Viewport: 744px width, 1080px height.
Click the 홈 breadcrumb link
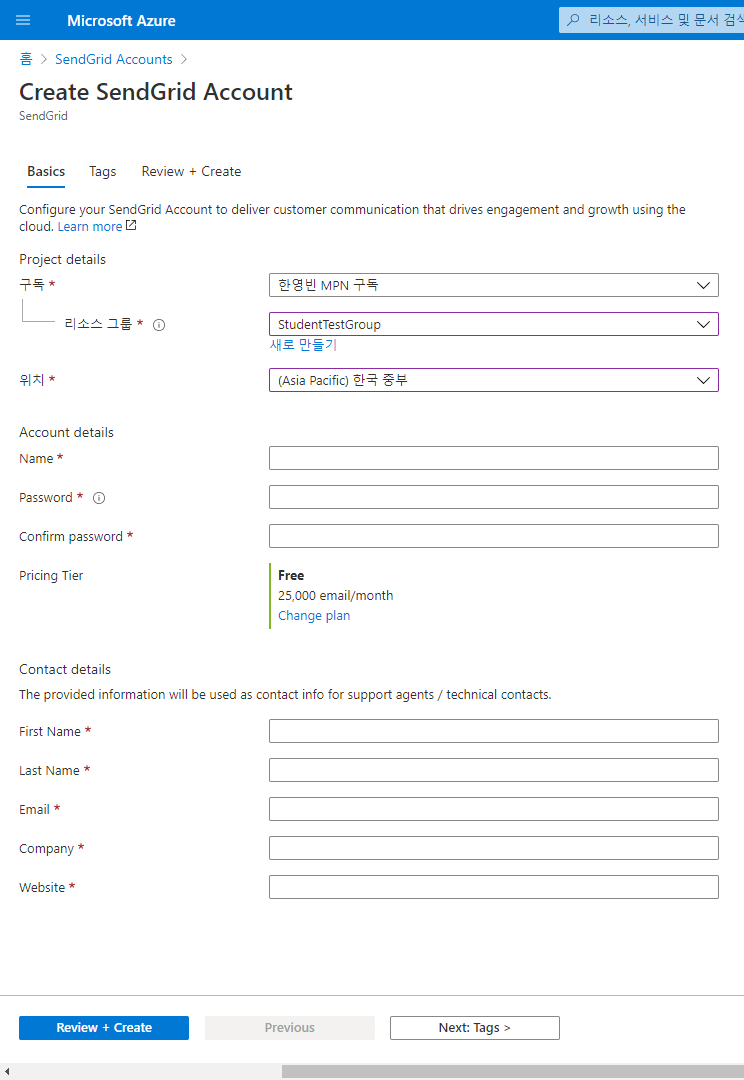point(25,60)
